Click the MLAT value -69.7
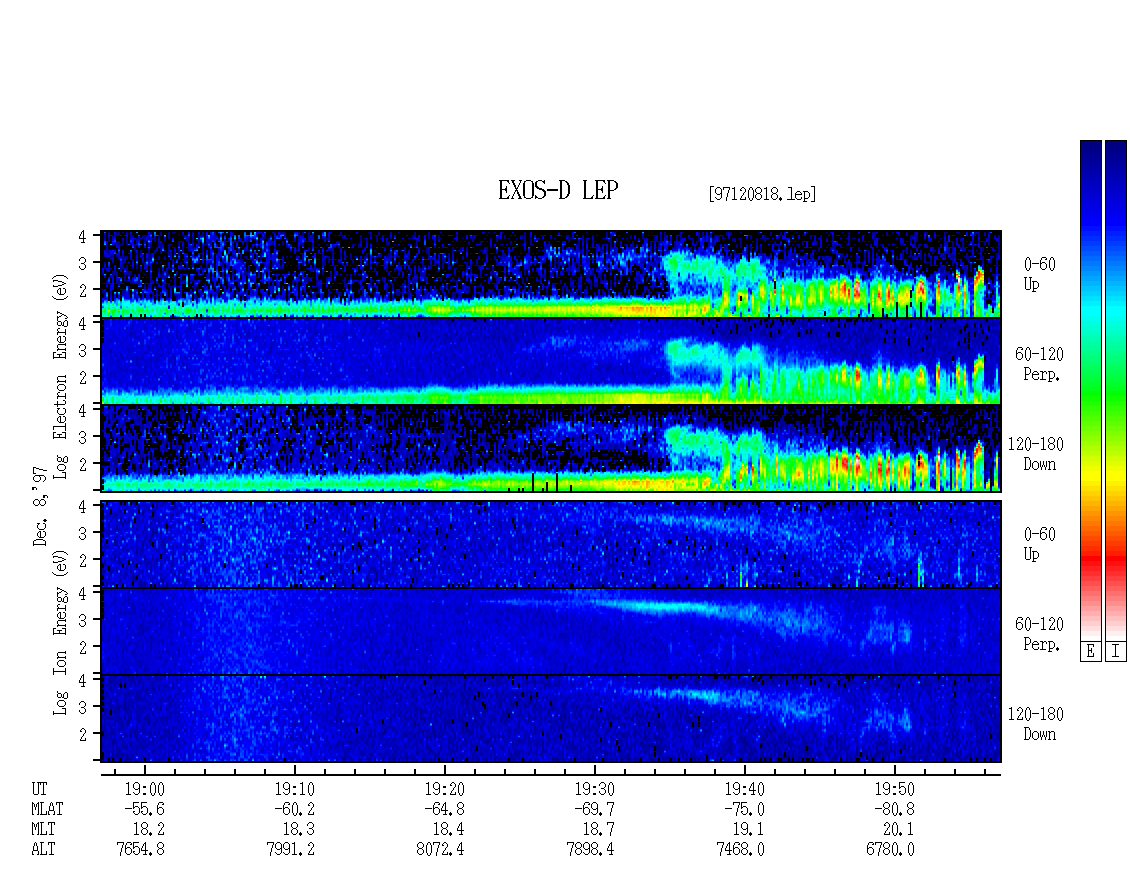Screen dimensions: 1130x875 pos(594,809)
